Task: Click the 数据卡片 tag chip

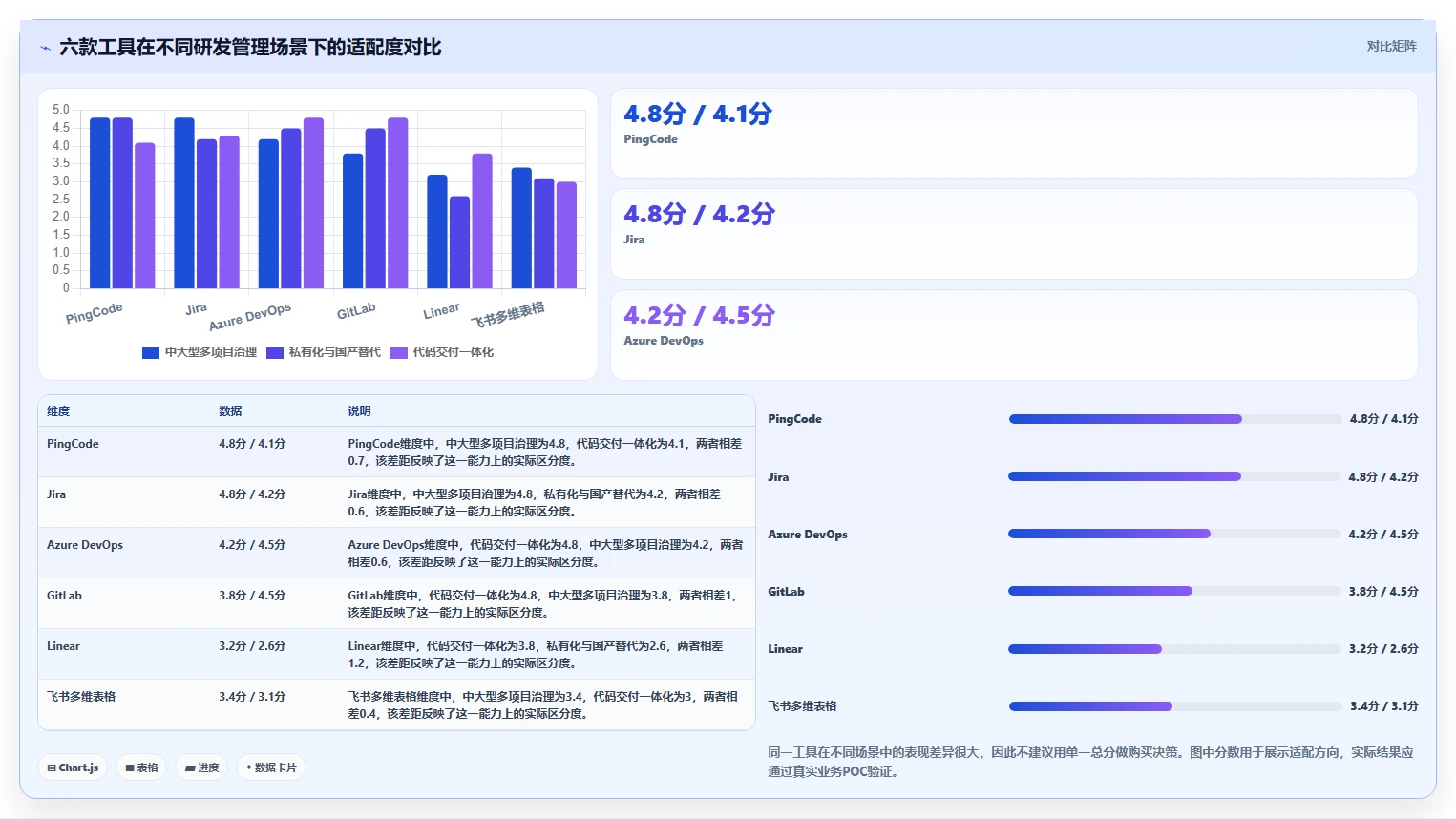Action: tap(271, 767)
